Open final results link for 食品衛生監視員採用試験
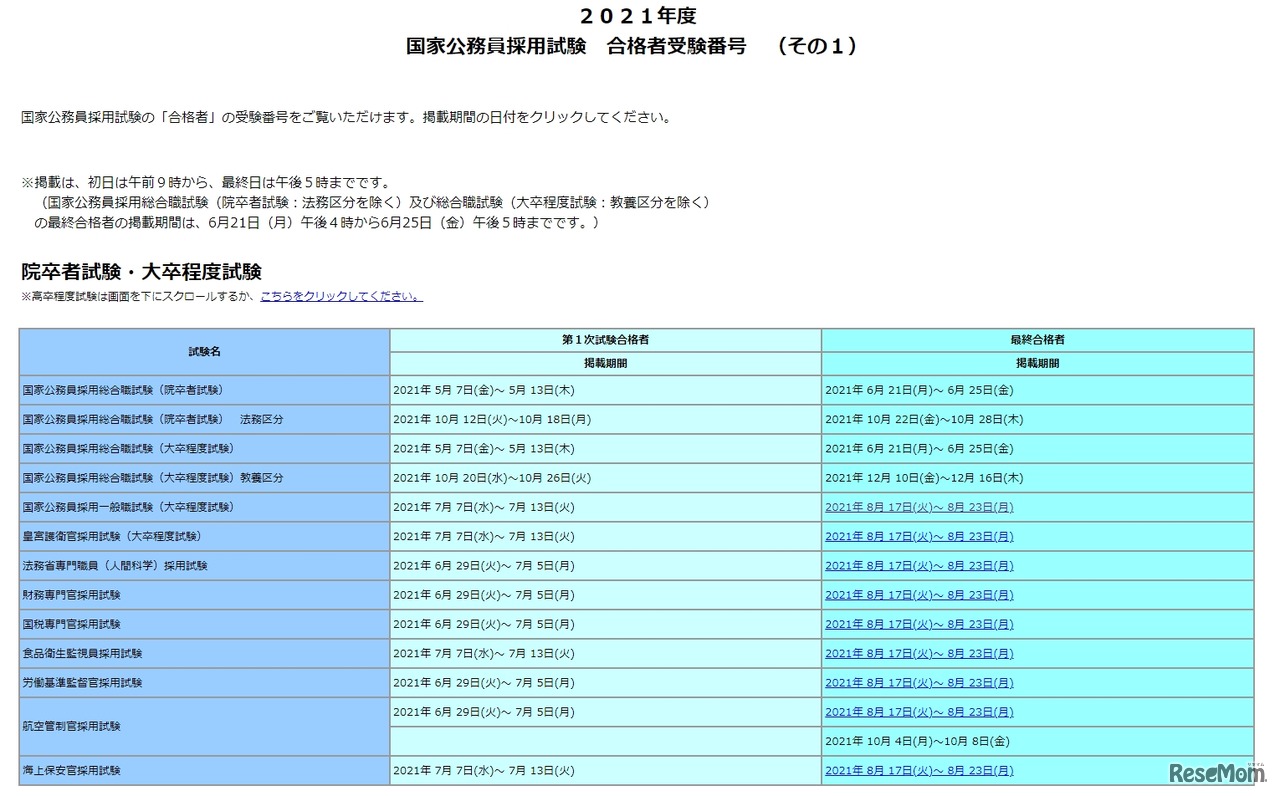 point(918,654)
